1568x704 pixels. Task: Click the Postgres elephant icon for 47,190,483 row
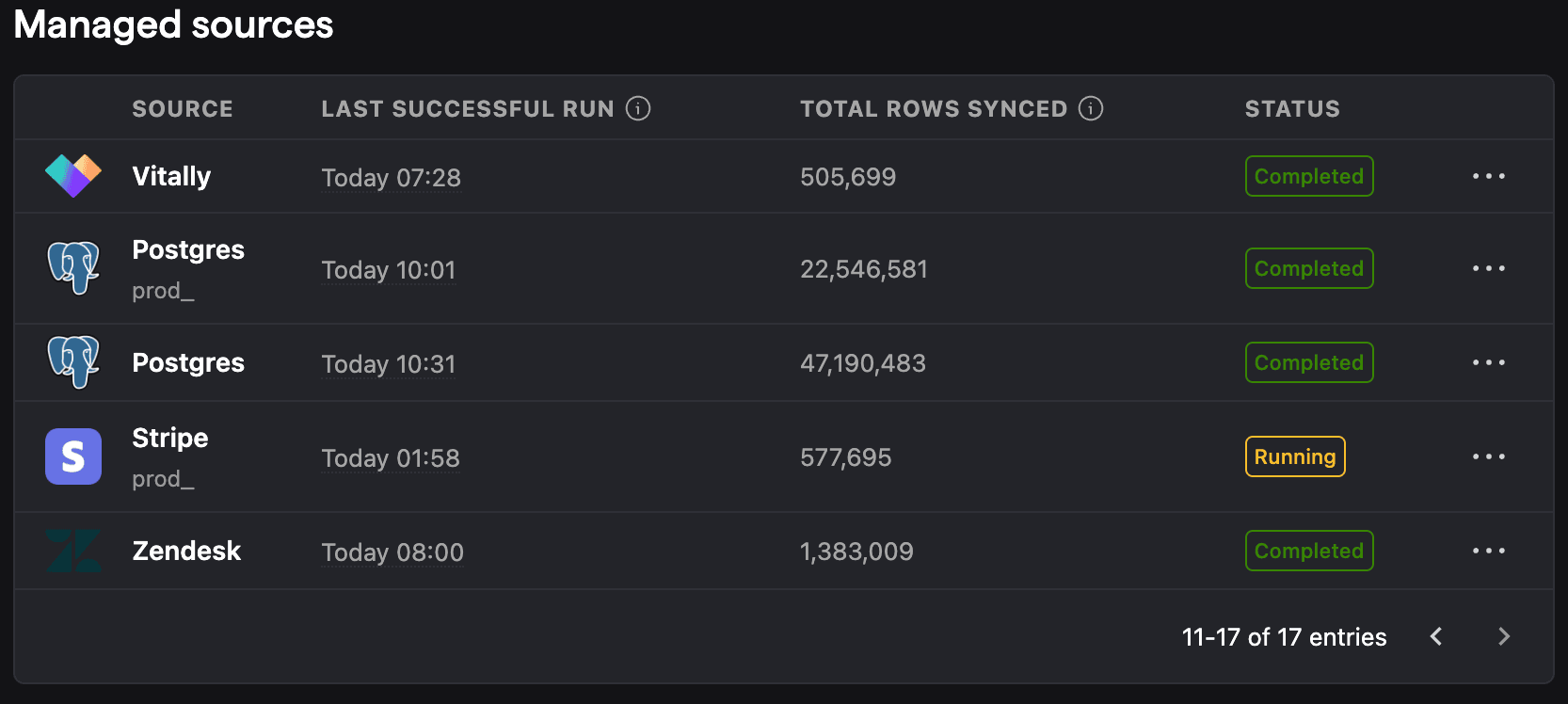click(73, 362)
